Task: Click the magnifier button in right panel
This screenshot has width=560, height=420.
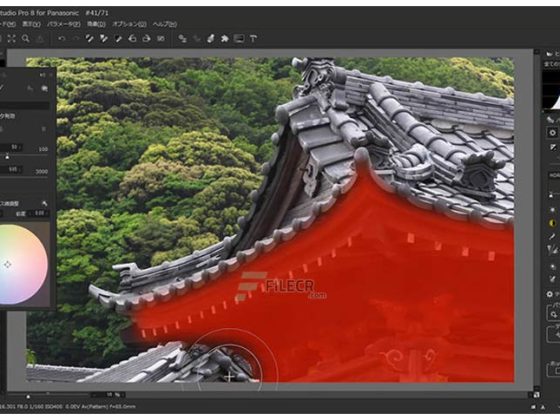Action: tap(554, 314)
